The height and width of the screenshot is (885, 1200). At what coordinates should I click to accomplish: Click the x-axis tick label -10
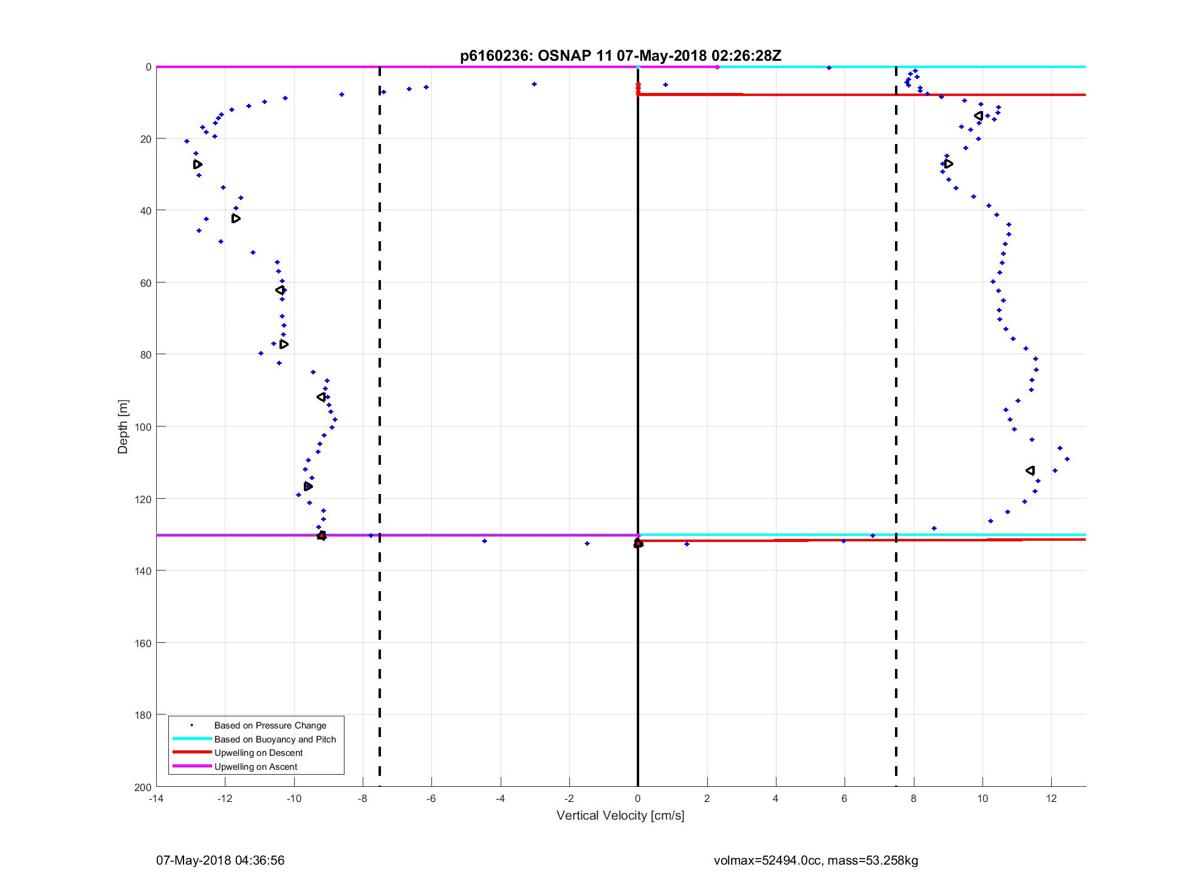[294, 799]
